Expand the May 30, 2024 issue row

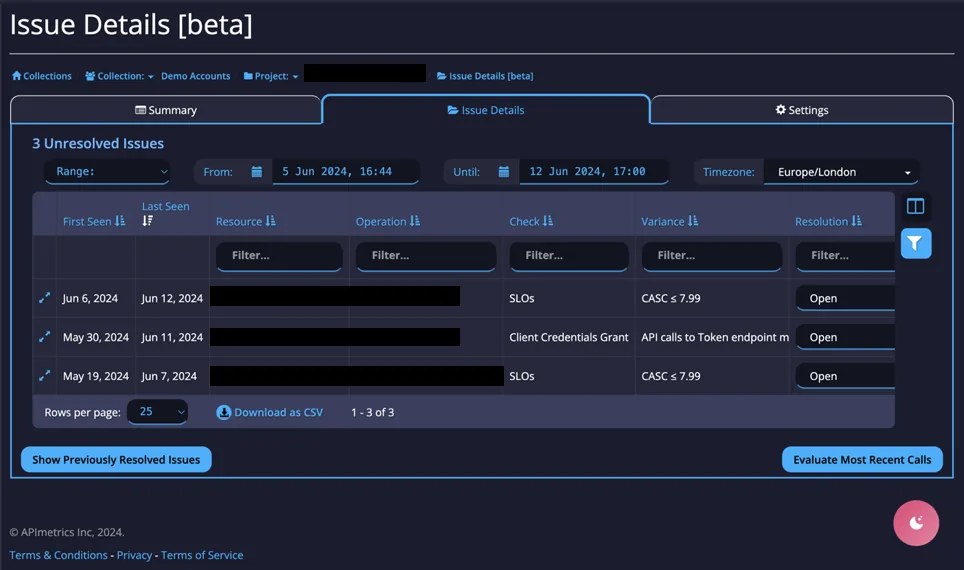pyautogui.click(x=44, y=337)
